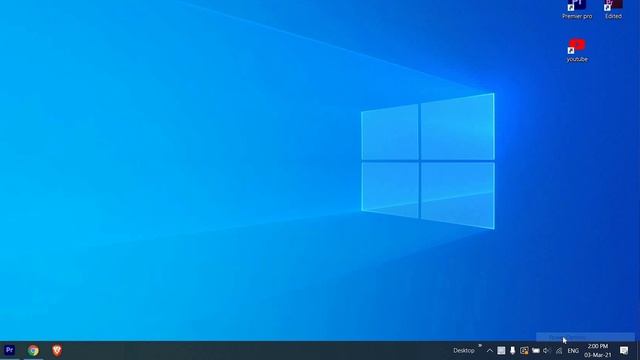The width and height of the screenshot is (640, 360).
Task: Open Brave browser from the taskbar
Action: (x=57, y=350)
